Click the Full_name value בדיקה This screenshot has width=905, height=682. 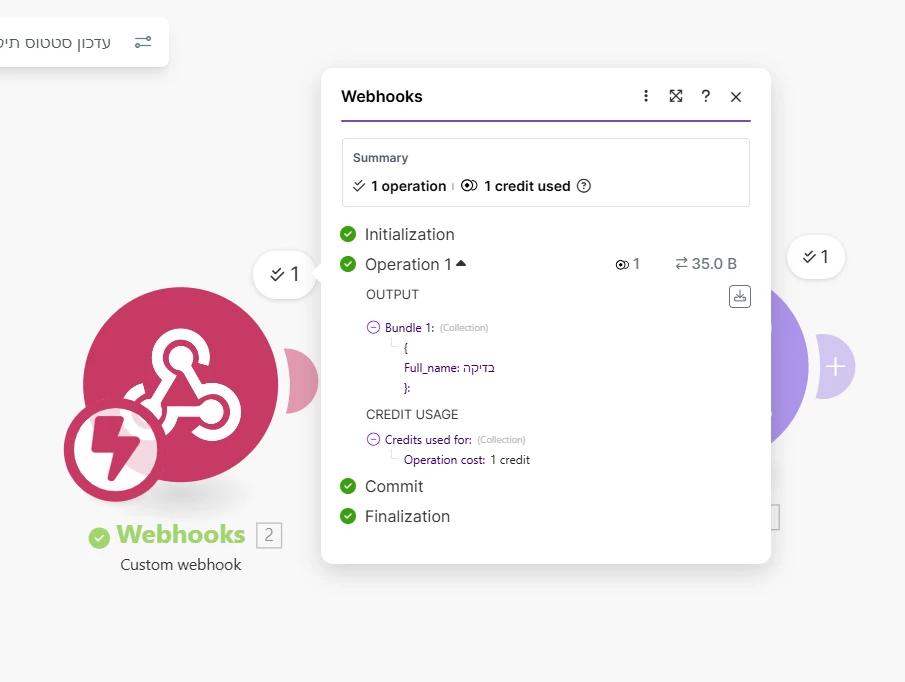[x=478, y=368]
